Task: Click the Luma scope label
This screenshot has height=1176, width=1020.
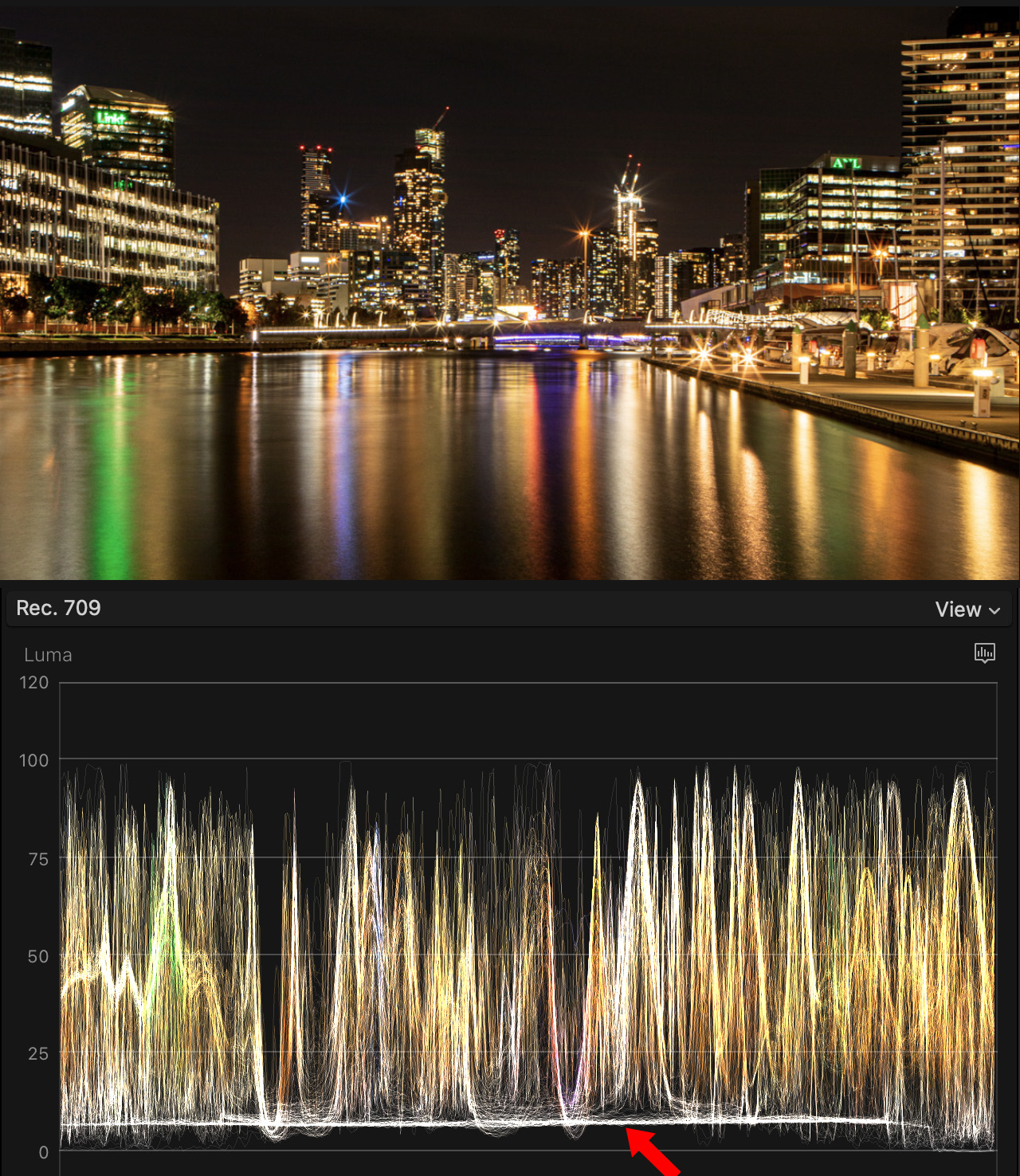Action: (x=48, y=655)
